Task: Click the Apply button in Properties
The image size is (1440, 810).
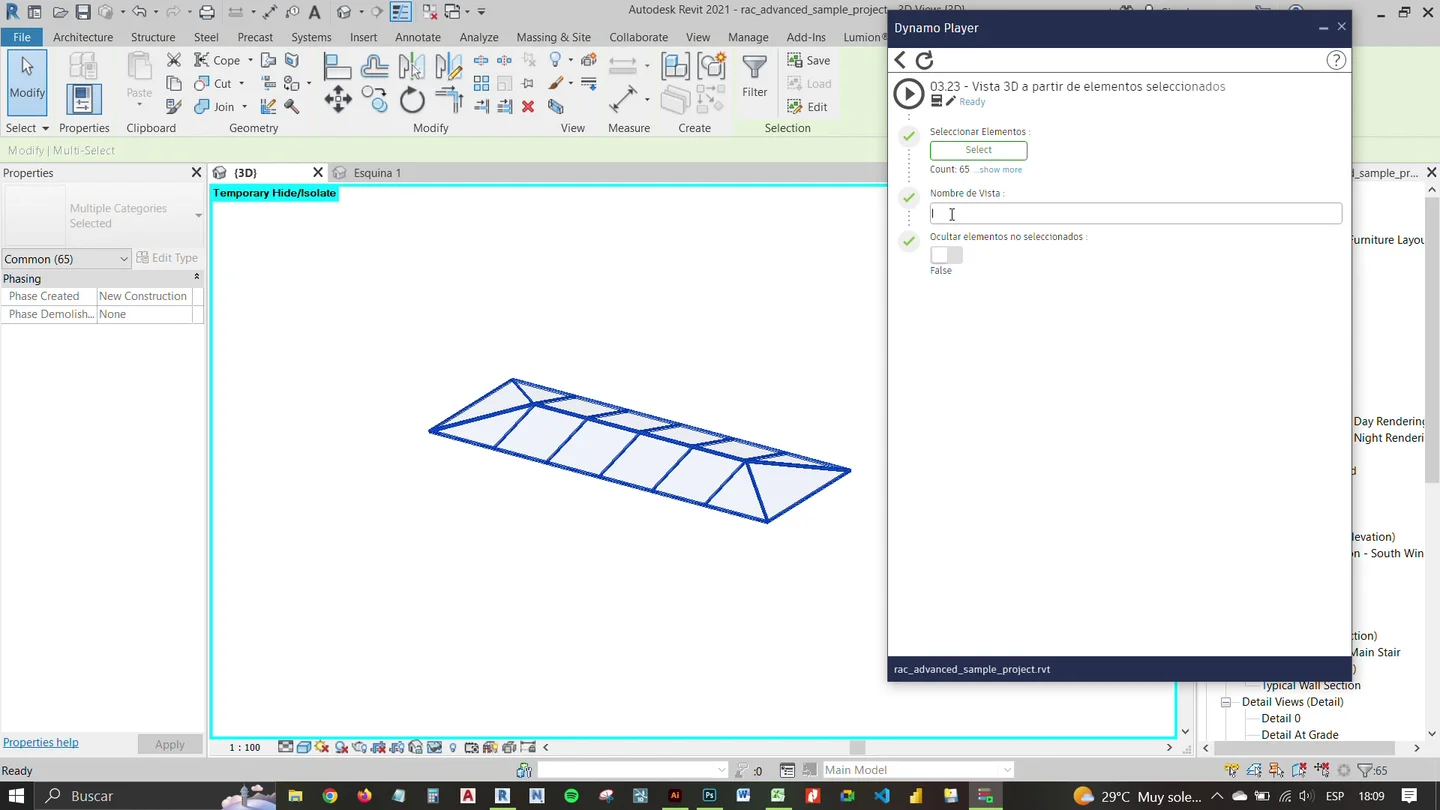Action: coord(169,744)
